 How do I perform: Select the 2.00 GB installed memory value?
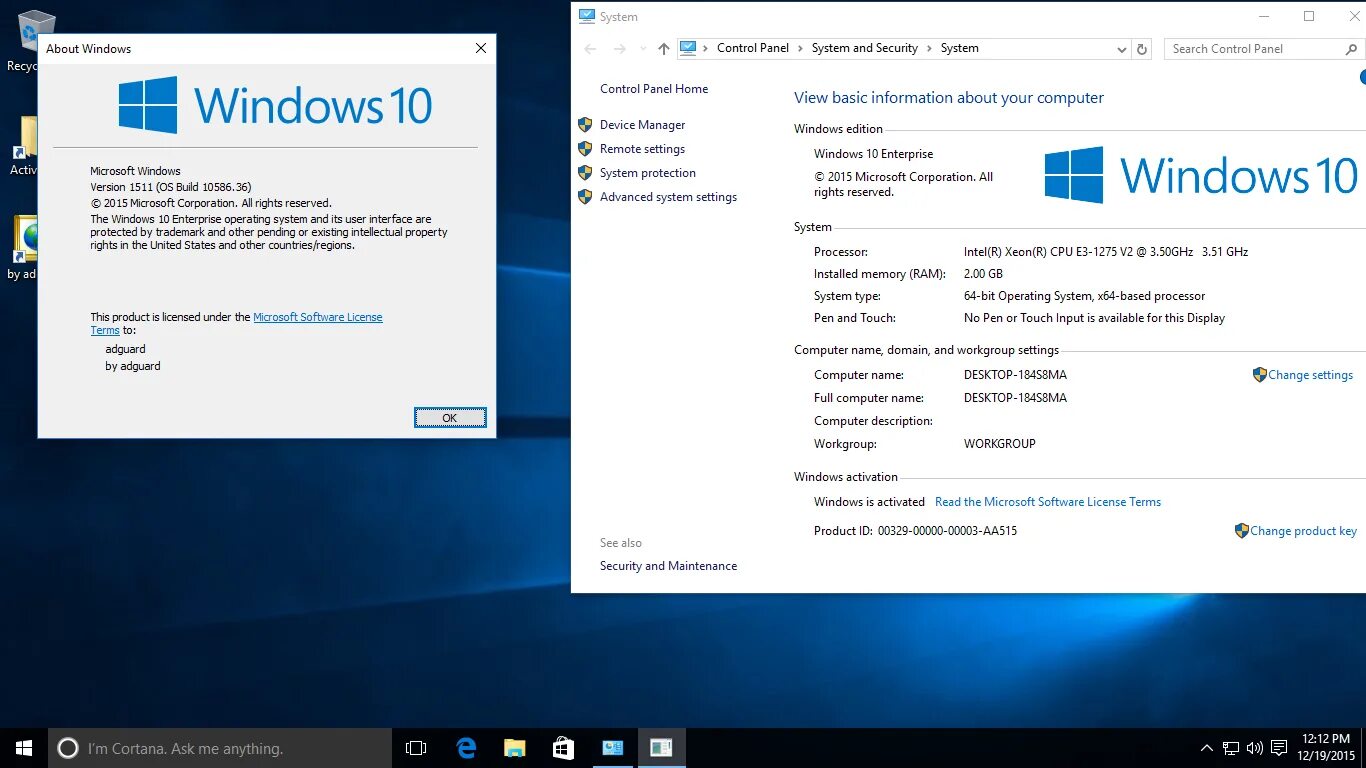coord(983,274)
